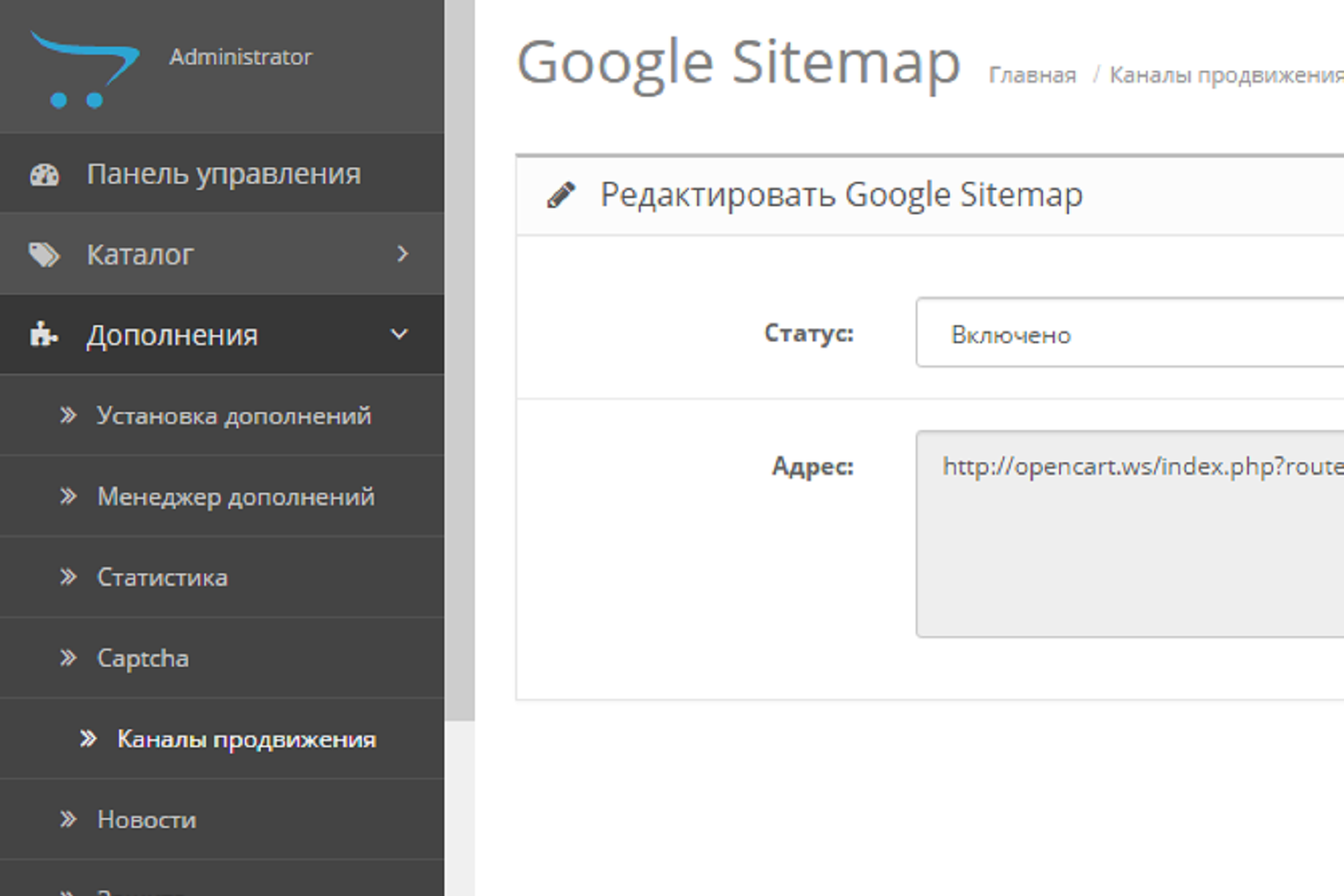Click the pencil icon beside Редактировать
The height and width of the screenshot is (896, 1344).
(x=561, y=195)
